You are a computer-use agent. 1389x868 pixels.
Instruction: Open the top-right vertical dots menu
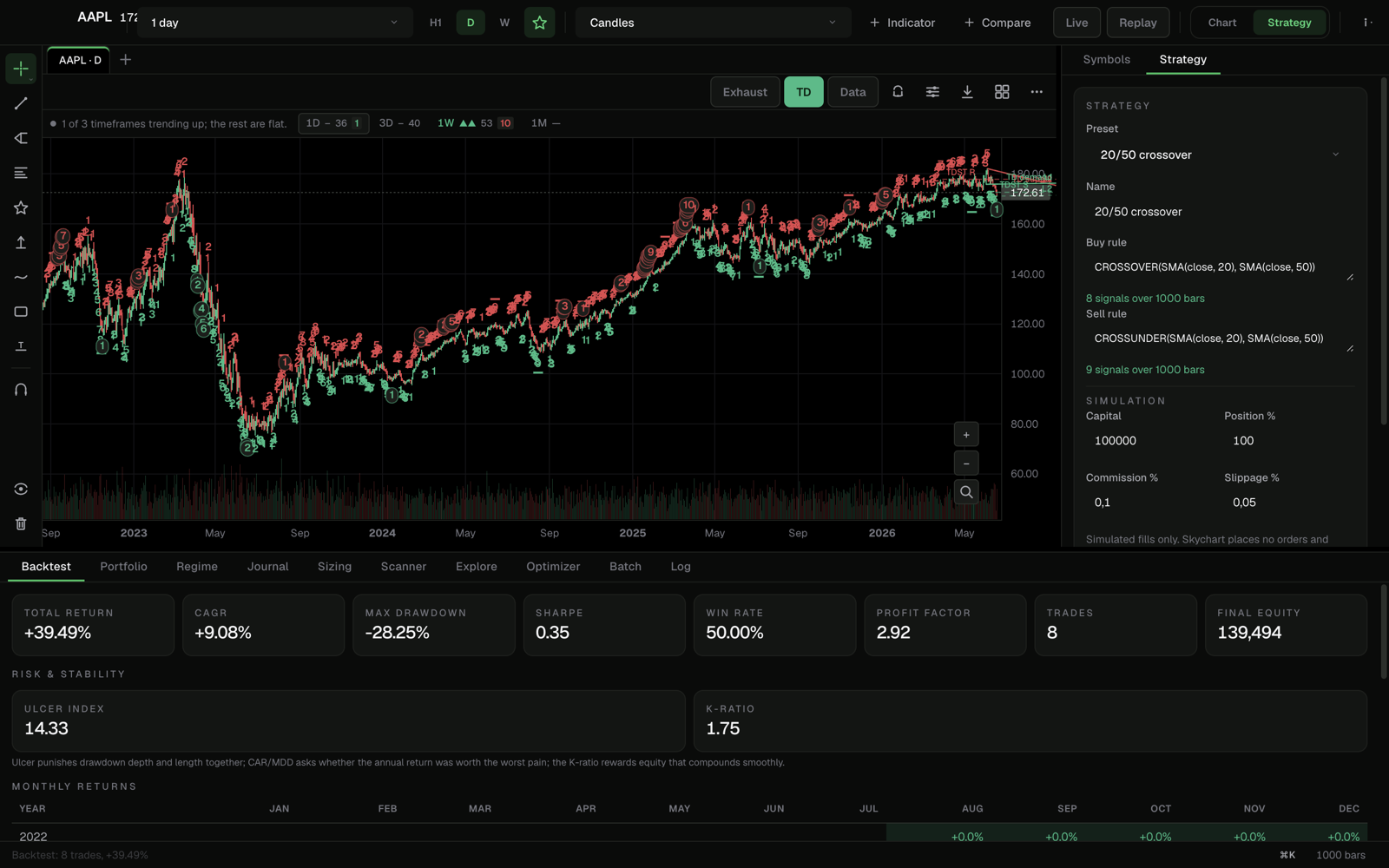(1367, 23)
